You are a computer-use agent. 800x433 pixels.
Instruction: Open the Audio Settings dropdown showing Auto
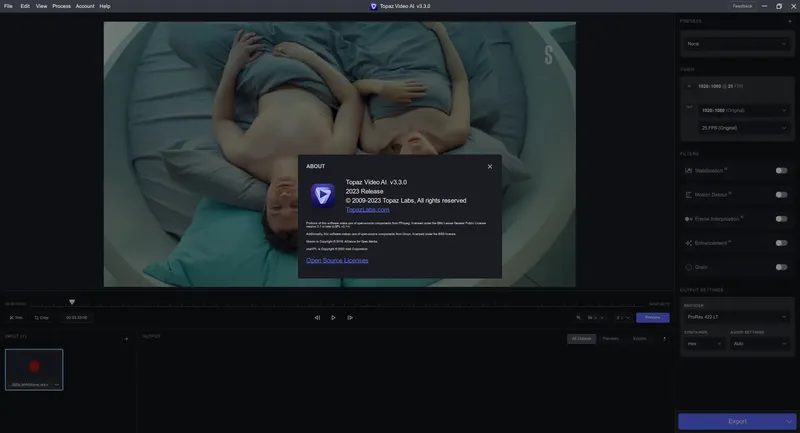coord(760,344)
